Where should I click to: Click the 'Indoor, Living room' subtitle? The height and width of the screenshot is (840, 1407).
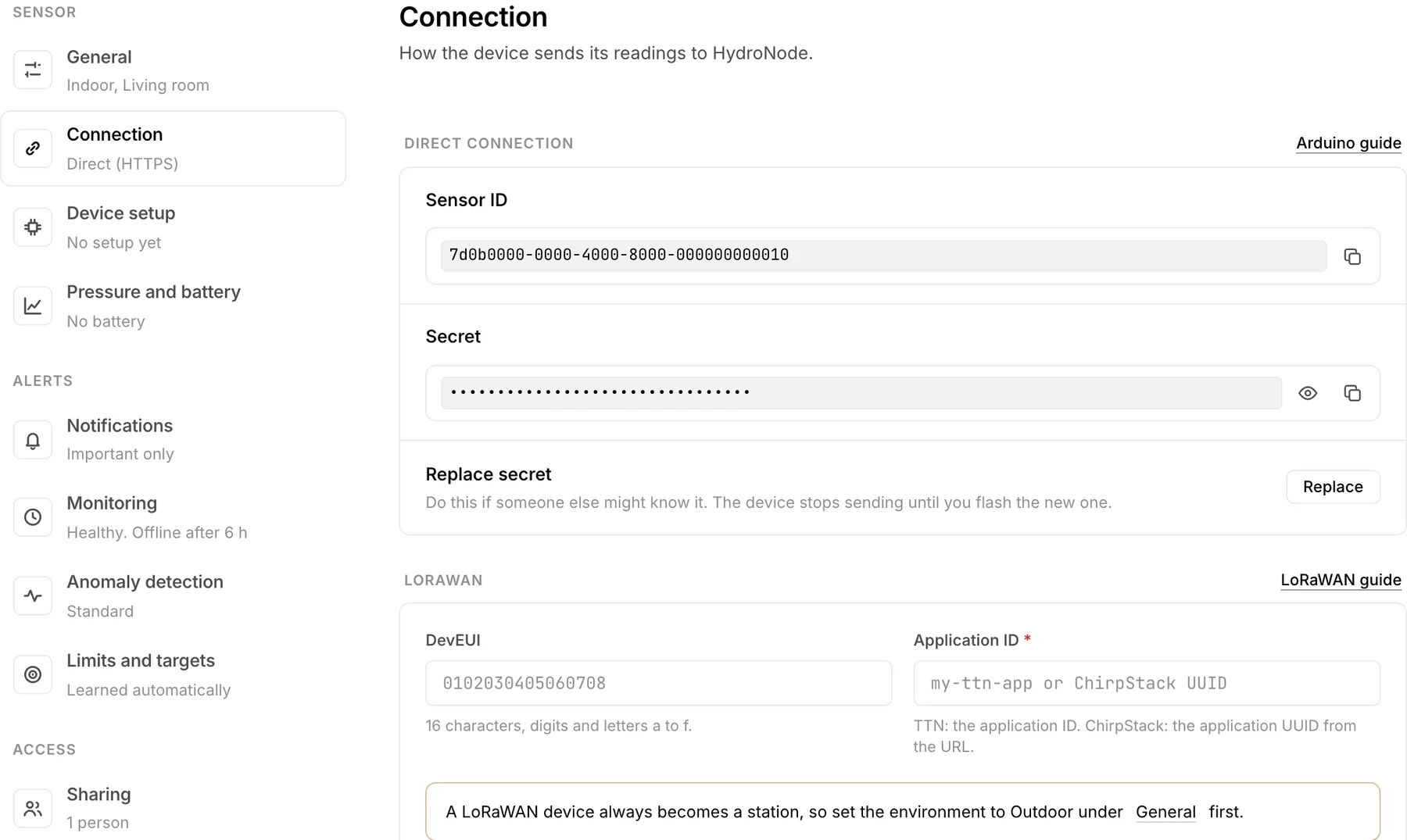pyautogui.click(x=138, y=85)
